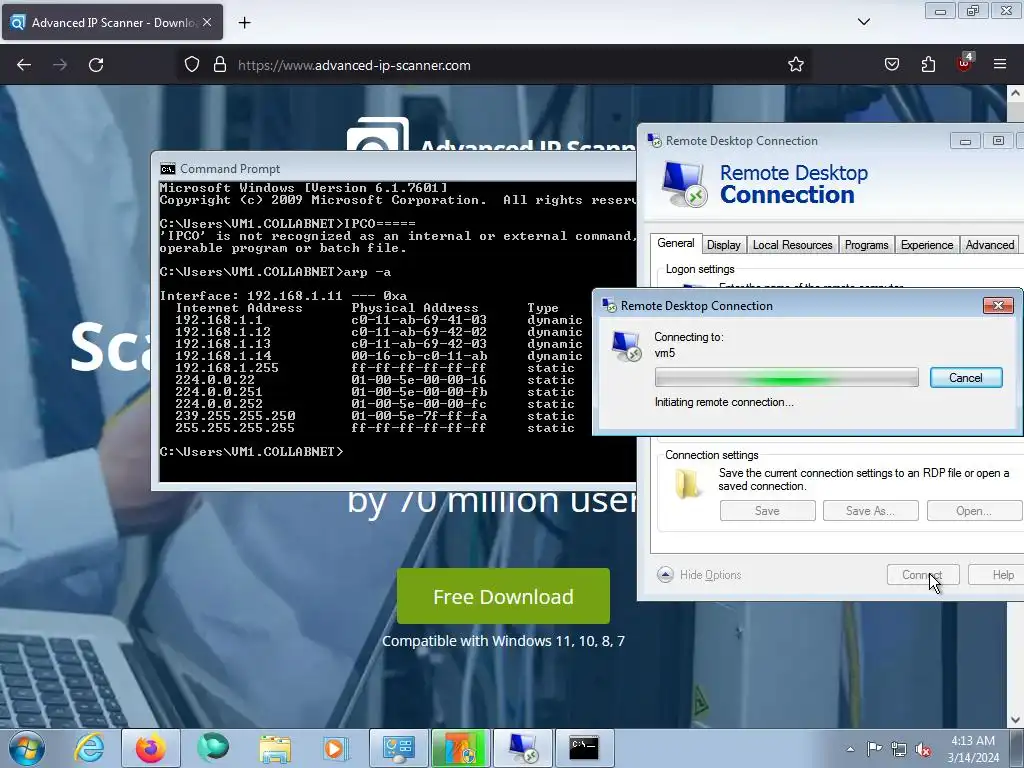Click the Connect button
The image size is (1024, 768).
point(923,575)
